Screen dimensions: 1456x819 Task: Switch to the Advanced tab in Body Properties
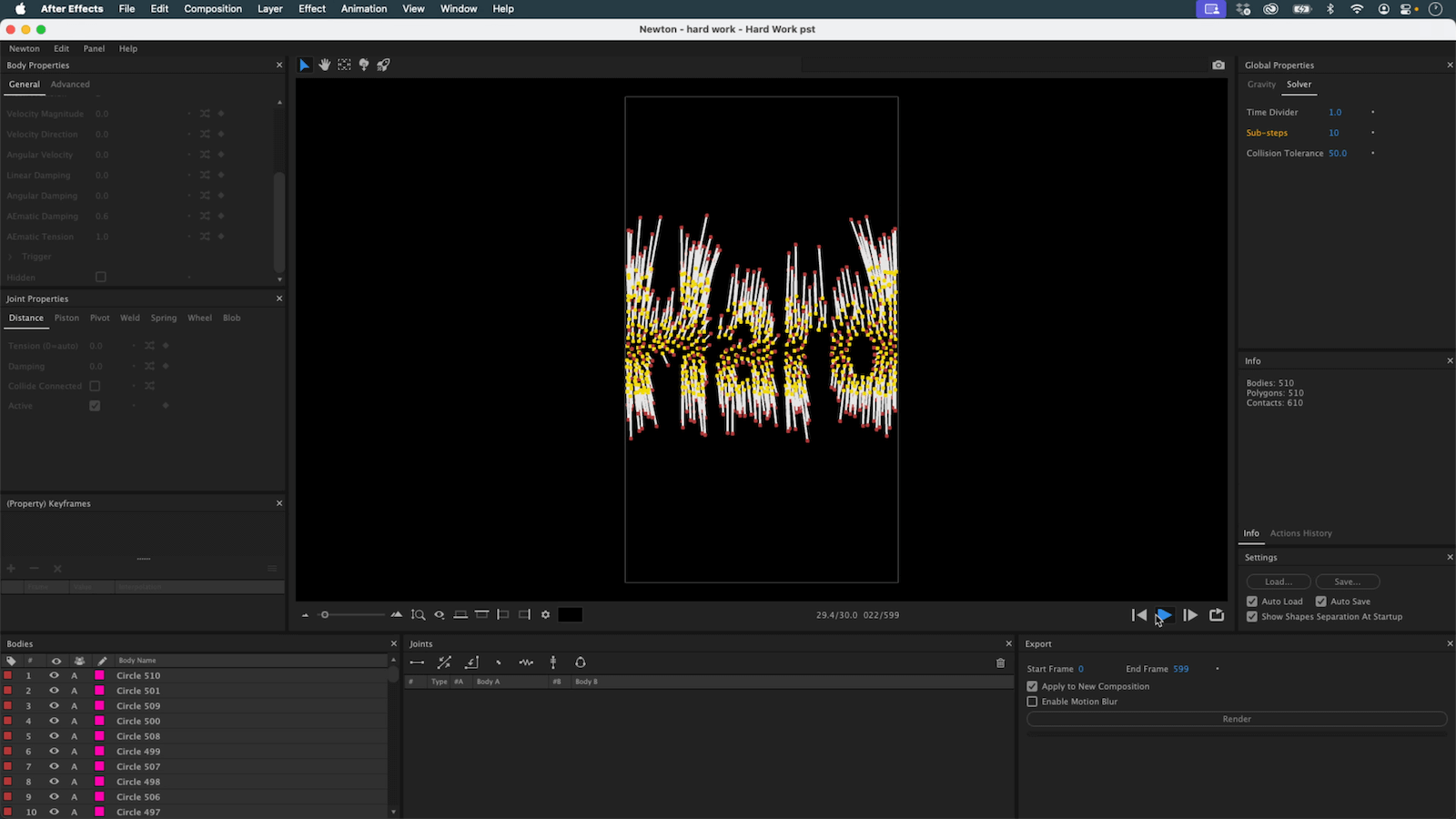pyautogui.click(x=70, y=85)
